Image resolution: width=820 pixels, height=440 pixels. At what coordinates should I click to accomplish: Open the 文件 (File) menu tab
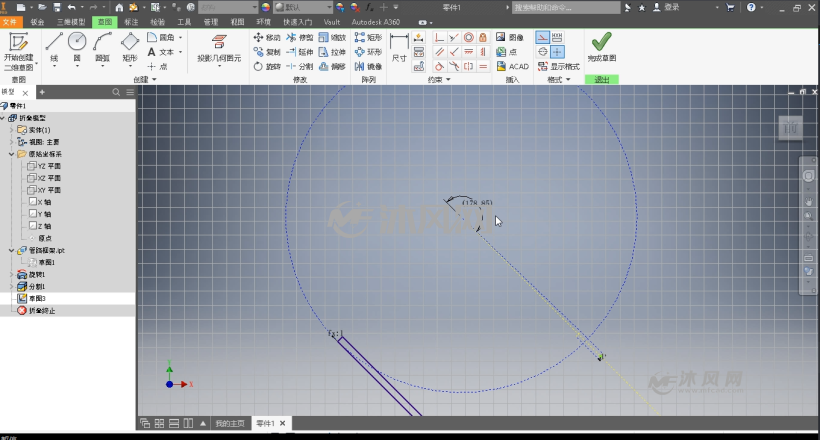click(10, 22)
